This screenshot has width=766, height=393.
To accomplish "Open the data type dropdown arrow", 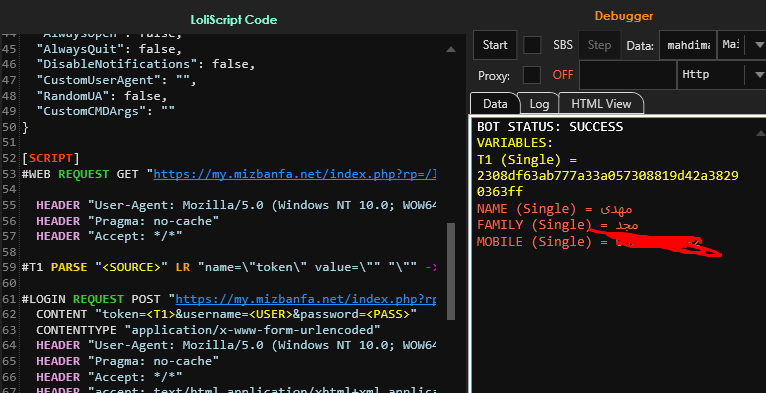I will (759, 45).
